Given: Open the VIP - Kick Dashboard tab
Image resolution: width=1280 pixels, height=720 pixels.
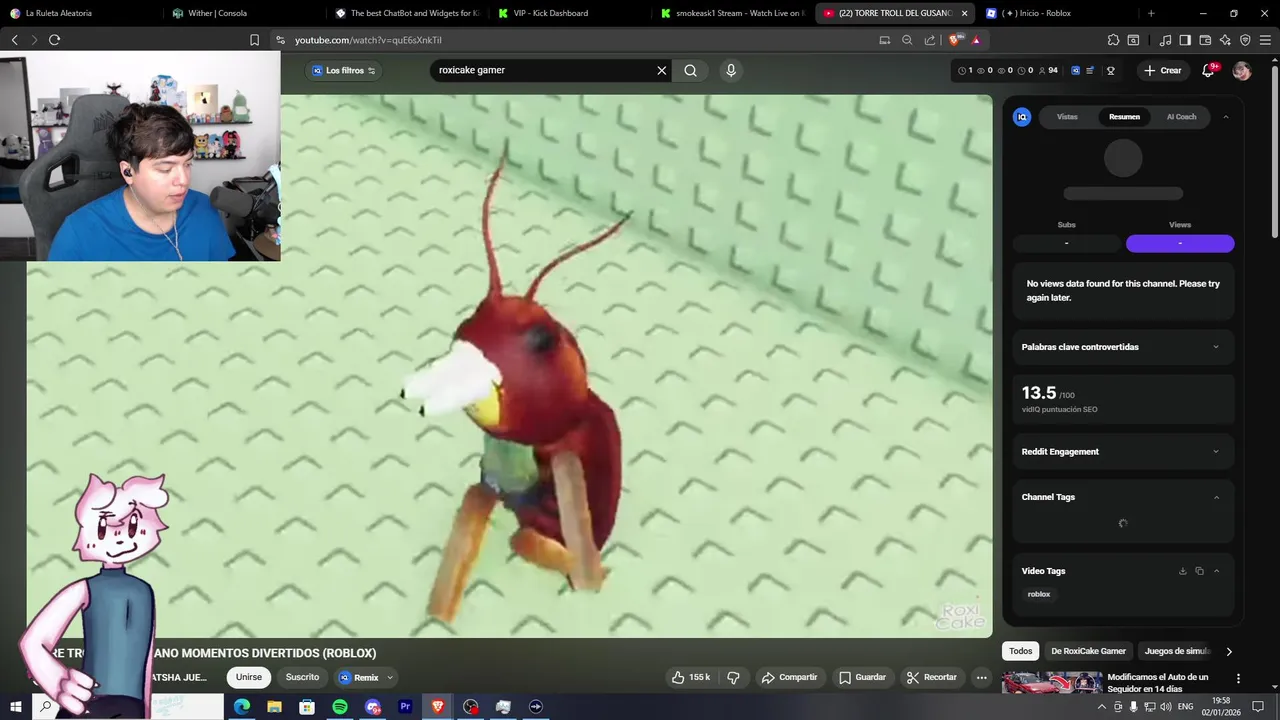Looking at the screenshot, I should [570, 13].
